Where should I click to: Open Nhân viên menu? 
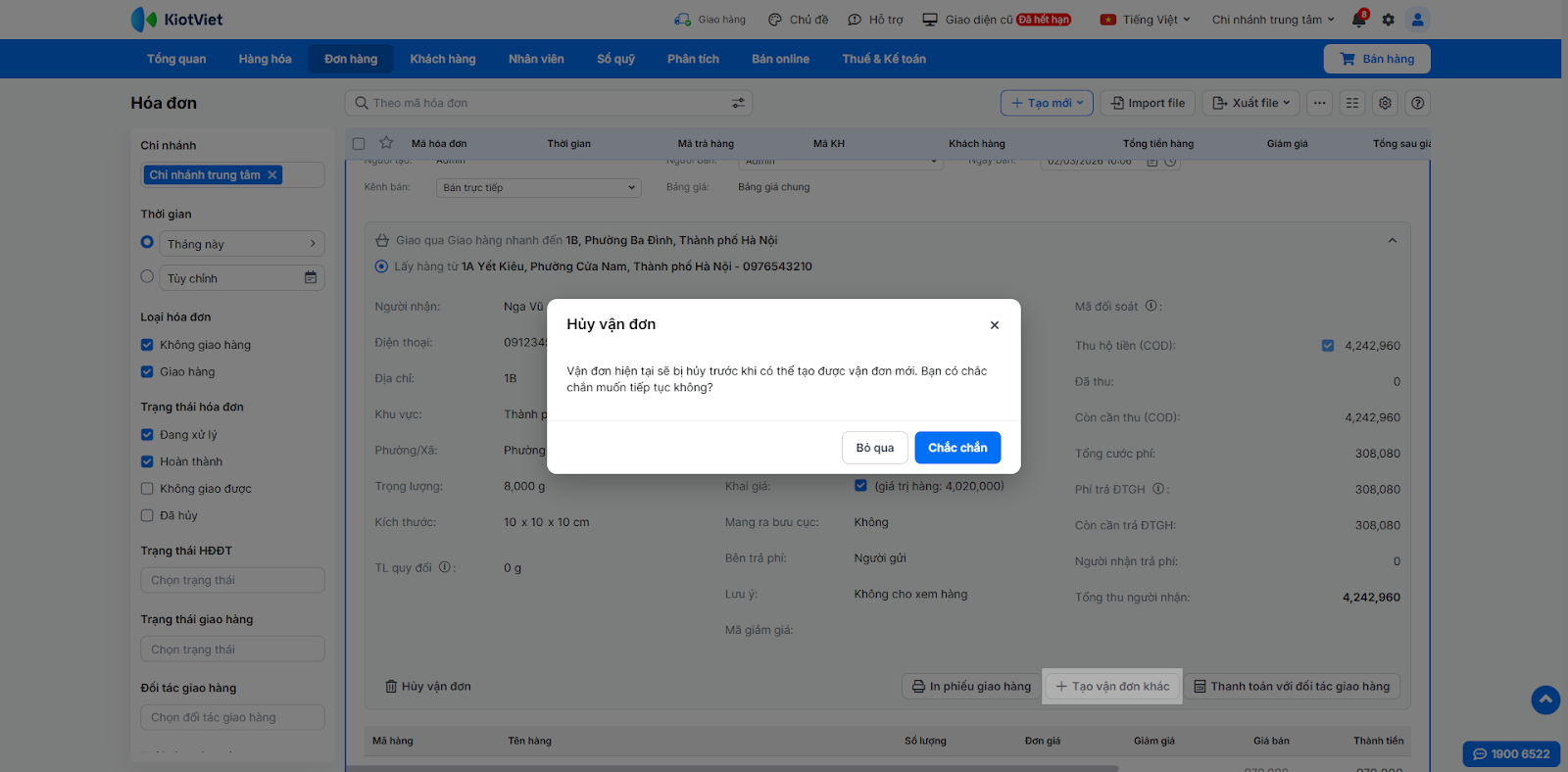point(536,59)
